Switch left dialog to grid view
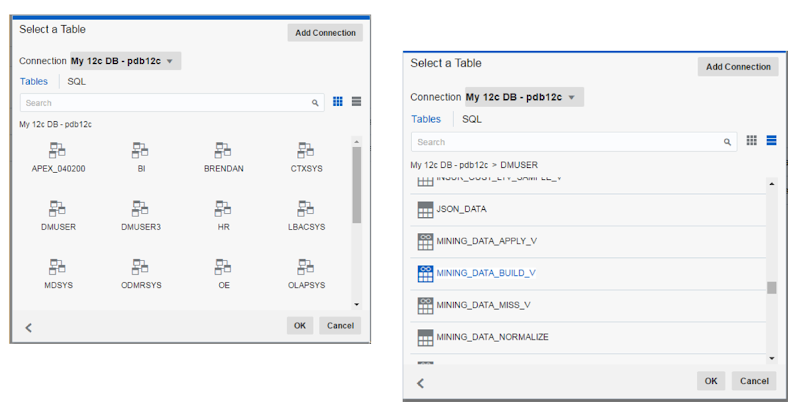This screenshot has width=800, height=410. tap(338, 101)
